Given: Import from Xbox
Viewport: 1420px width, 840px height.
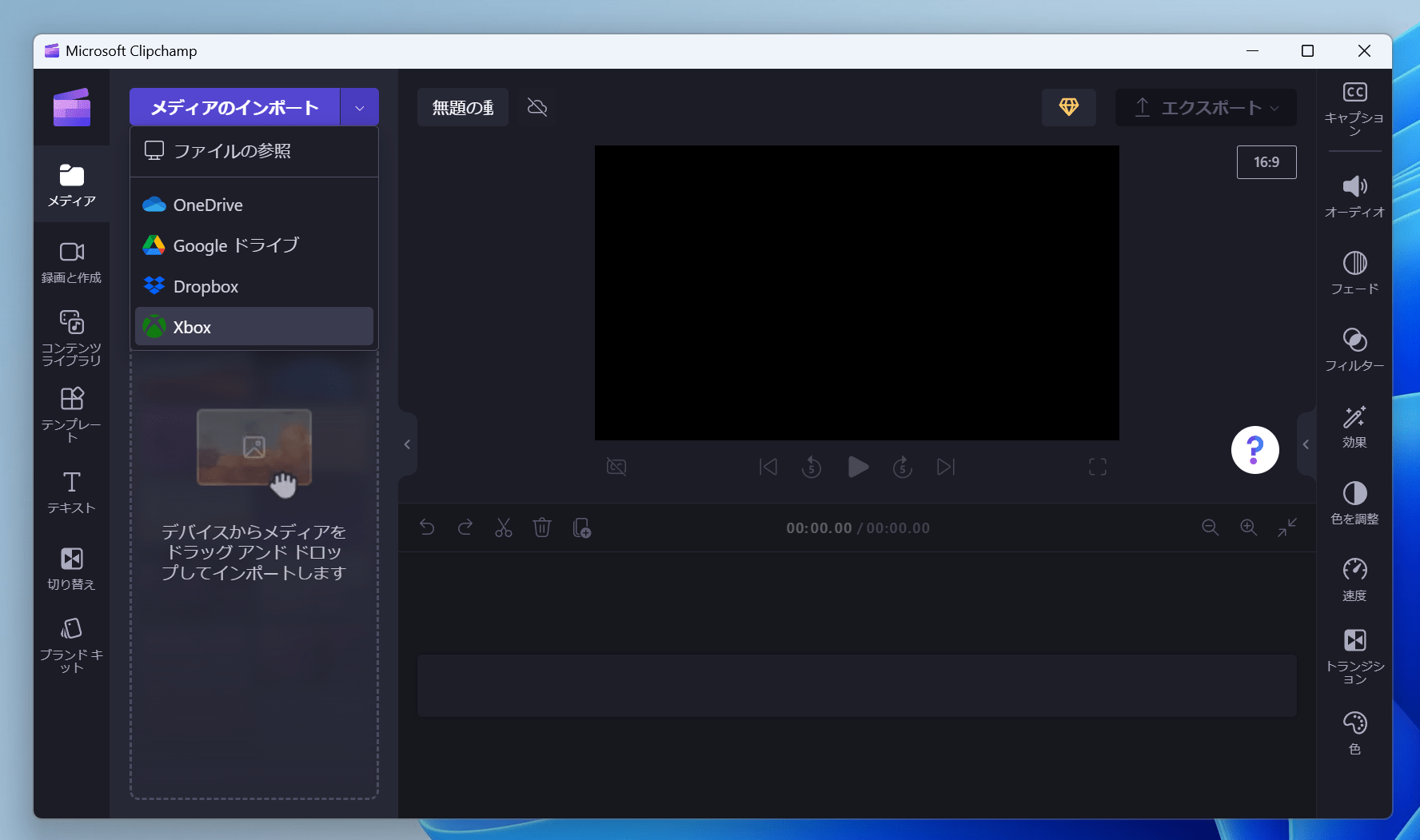Looking at the screenshot, I should coord(254,327).
